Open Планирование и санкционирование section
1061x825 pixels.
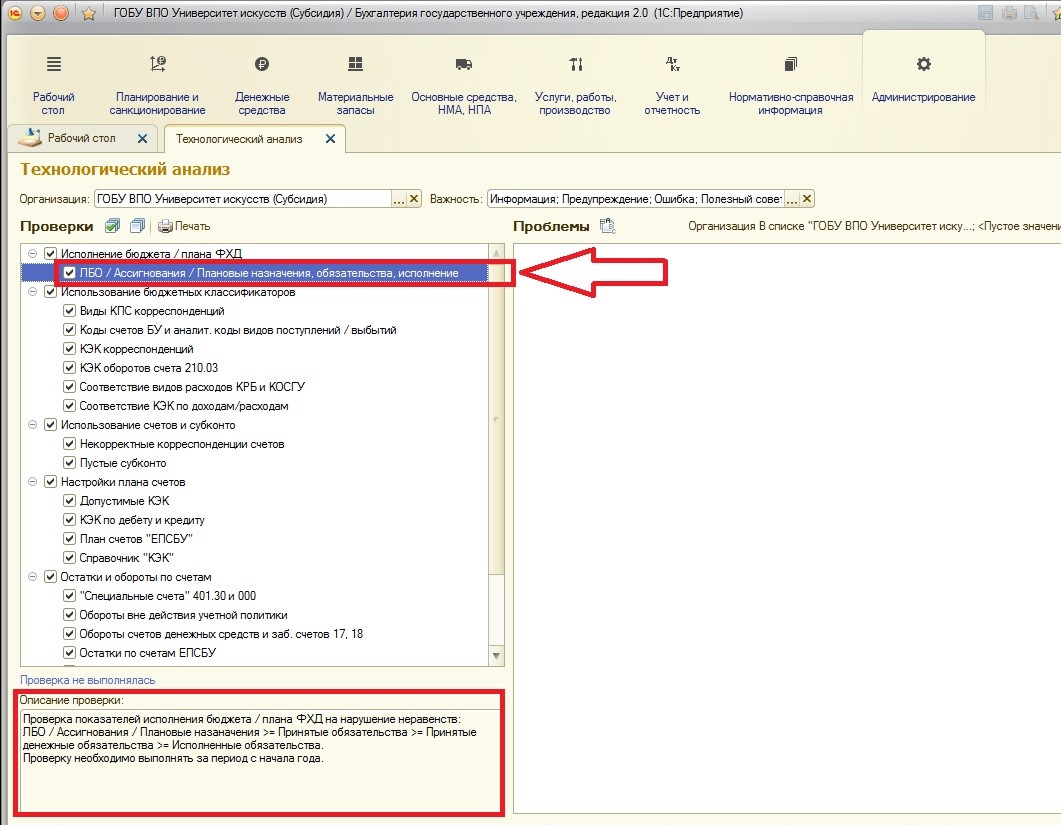click(x=157, y=65)
